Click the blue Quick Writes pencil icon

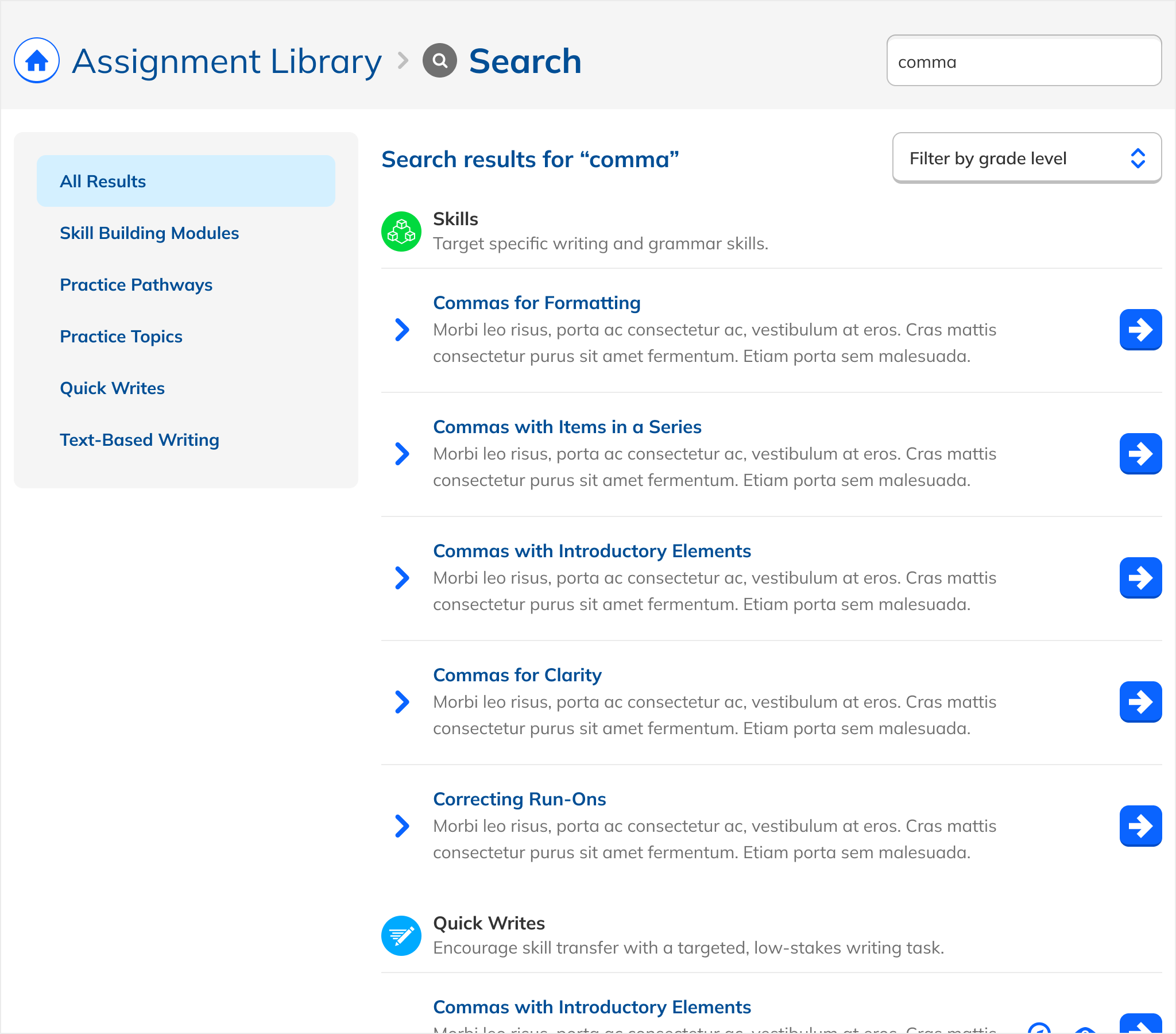coord(401,936)
